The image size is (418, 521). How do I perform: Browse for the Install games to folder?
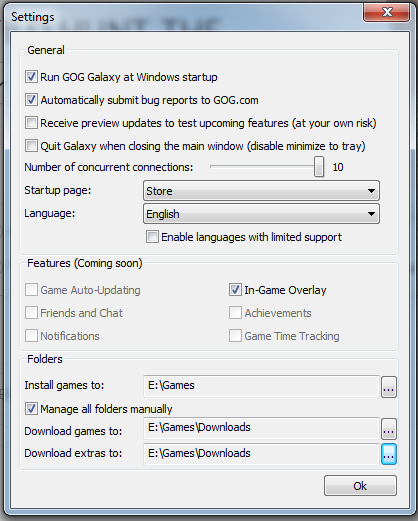pyautogui.click(x=389, y=387)
